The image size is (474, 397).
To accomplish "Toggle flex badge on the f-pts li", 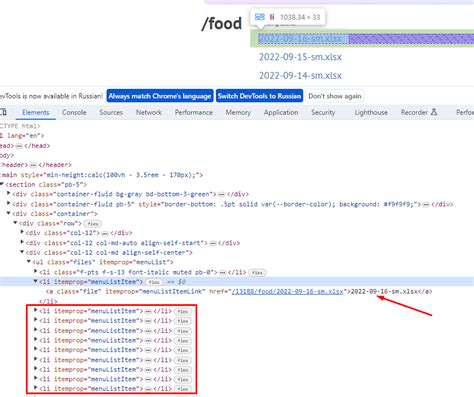I will click(x=257, y=273).
